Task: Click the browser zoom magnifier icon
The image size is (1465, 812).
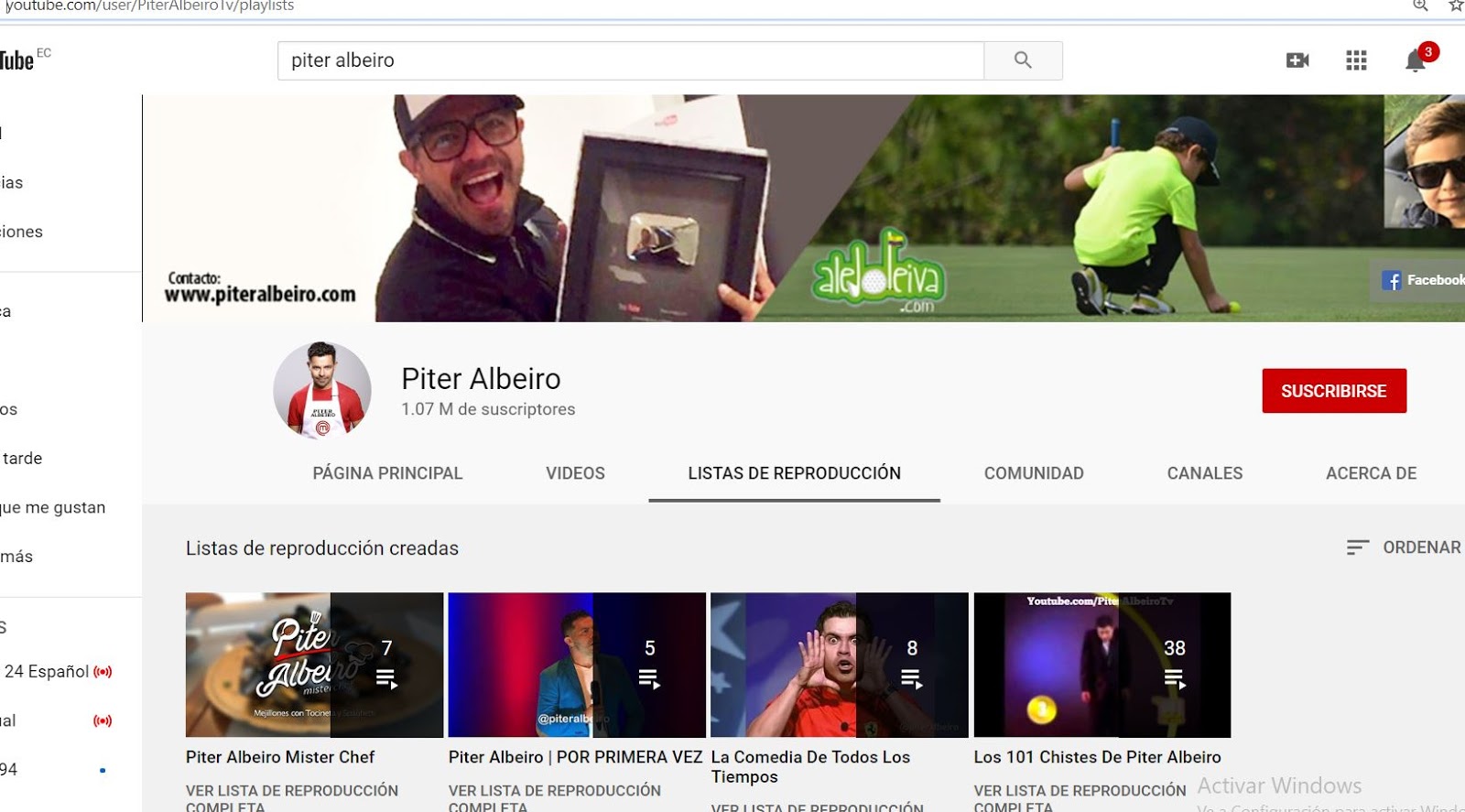Action: click(x=1420, y=5)
